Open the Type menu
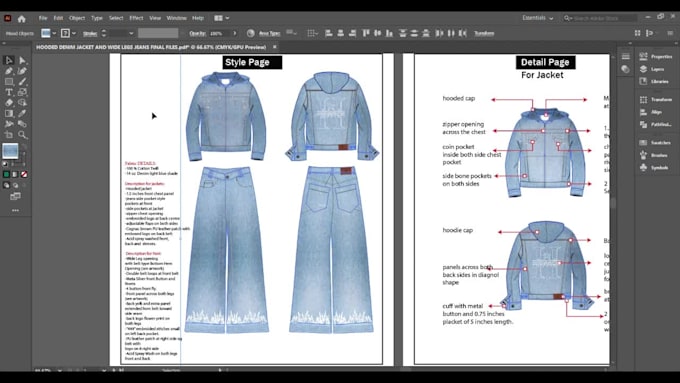 pyautogui.click(x=97, y=18)
